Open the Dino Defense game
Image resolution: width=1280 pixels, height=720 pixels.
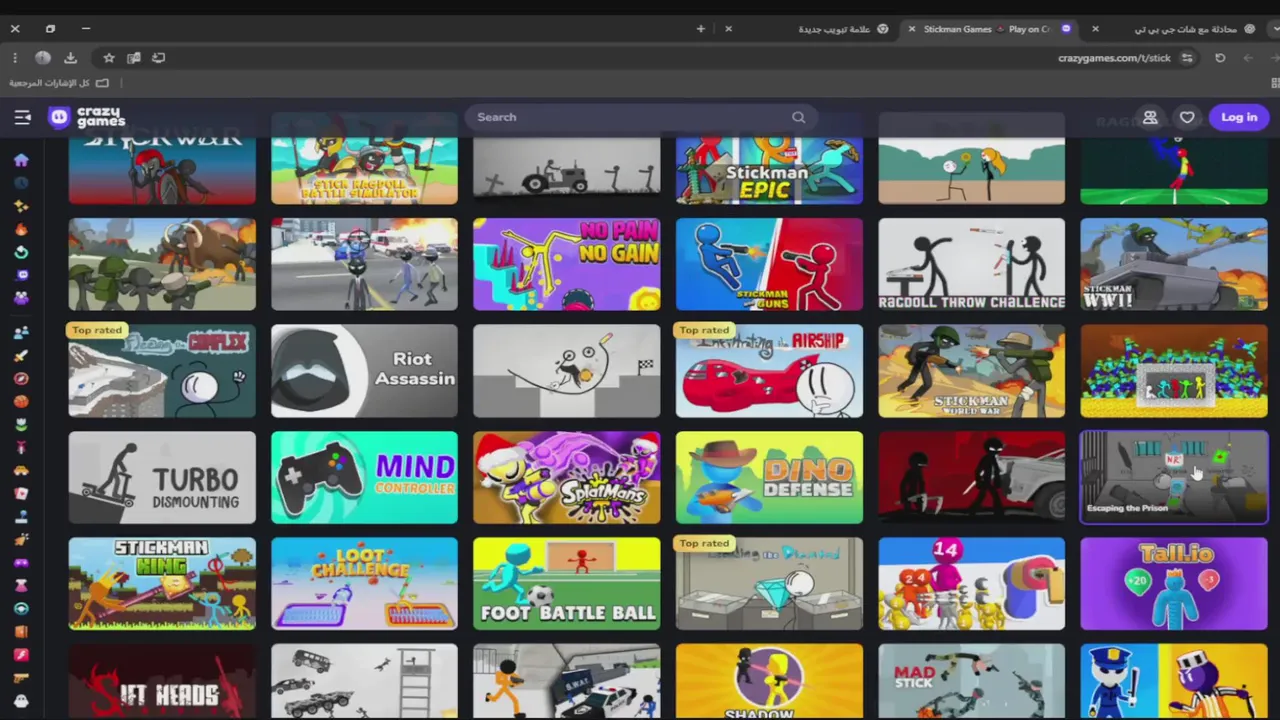tap(769, 478)
